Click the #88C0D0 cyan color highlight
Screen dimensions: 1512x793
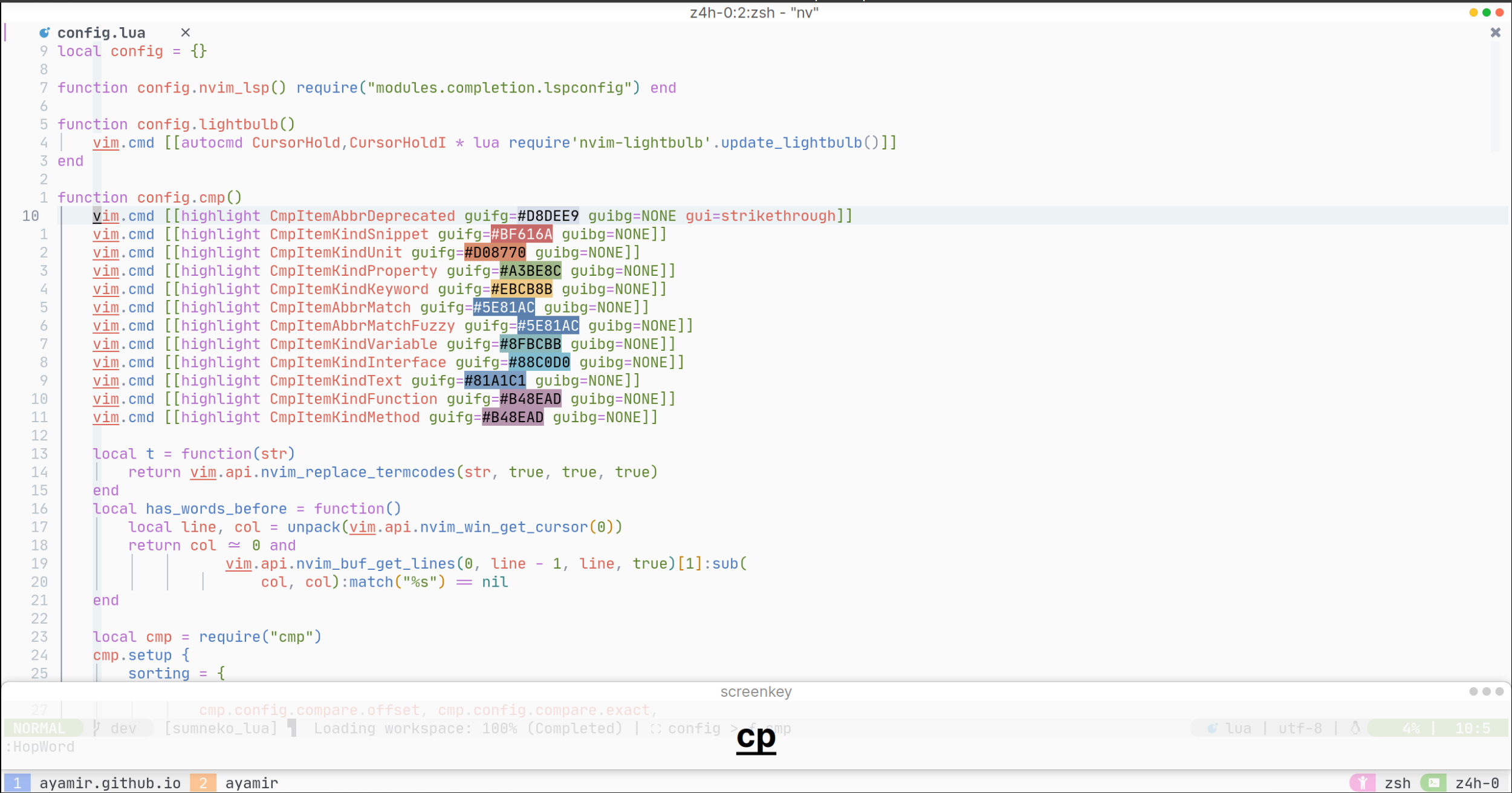(x=539, y=363)
